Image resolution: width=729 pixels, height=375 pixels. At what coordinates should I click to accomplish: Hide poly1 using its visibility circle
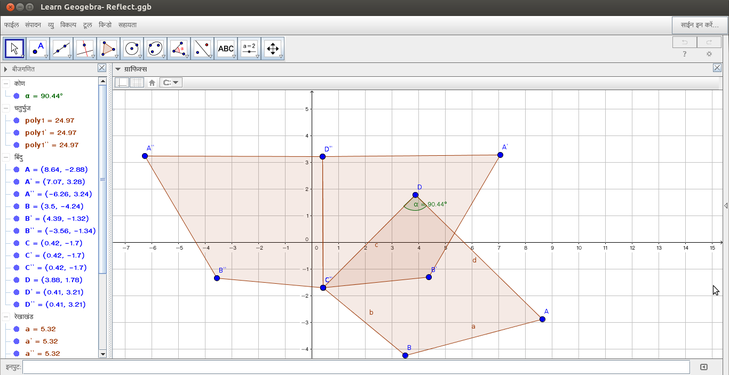point(17,120)
